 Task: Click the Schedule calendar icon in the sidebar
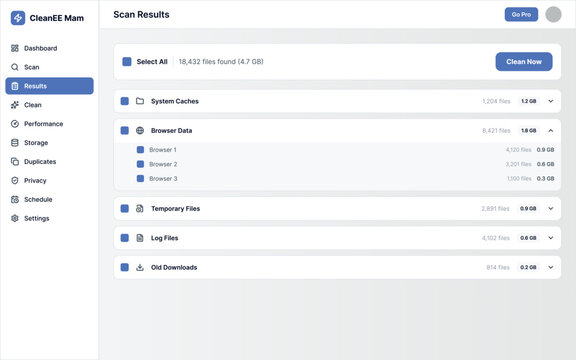pos(15,199)
